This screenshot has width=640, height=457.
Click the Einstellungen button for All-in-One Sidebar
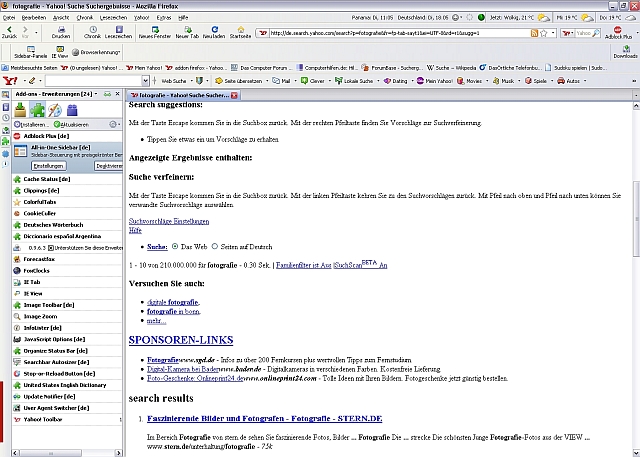[48, 165]
